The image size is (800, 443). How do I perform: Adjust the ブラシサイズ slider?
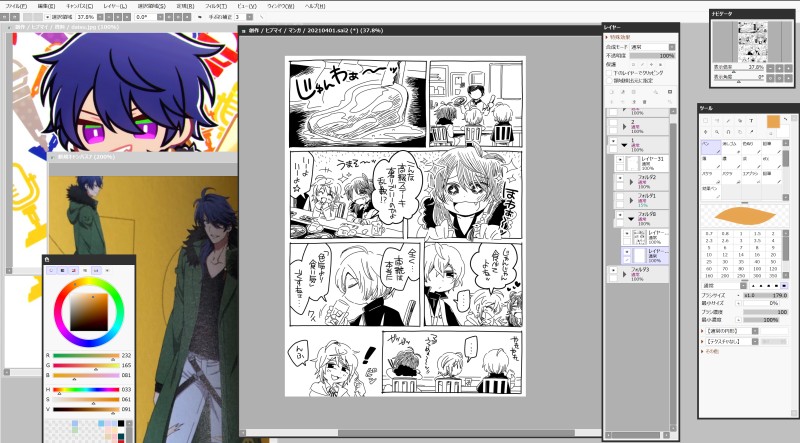point(766,296)
